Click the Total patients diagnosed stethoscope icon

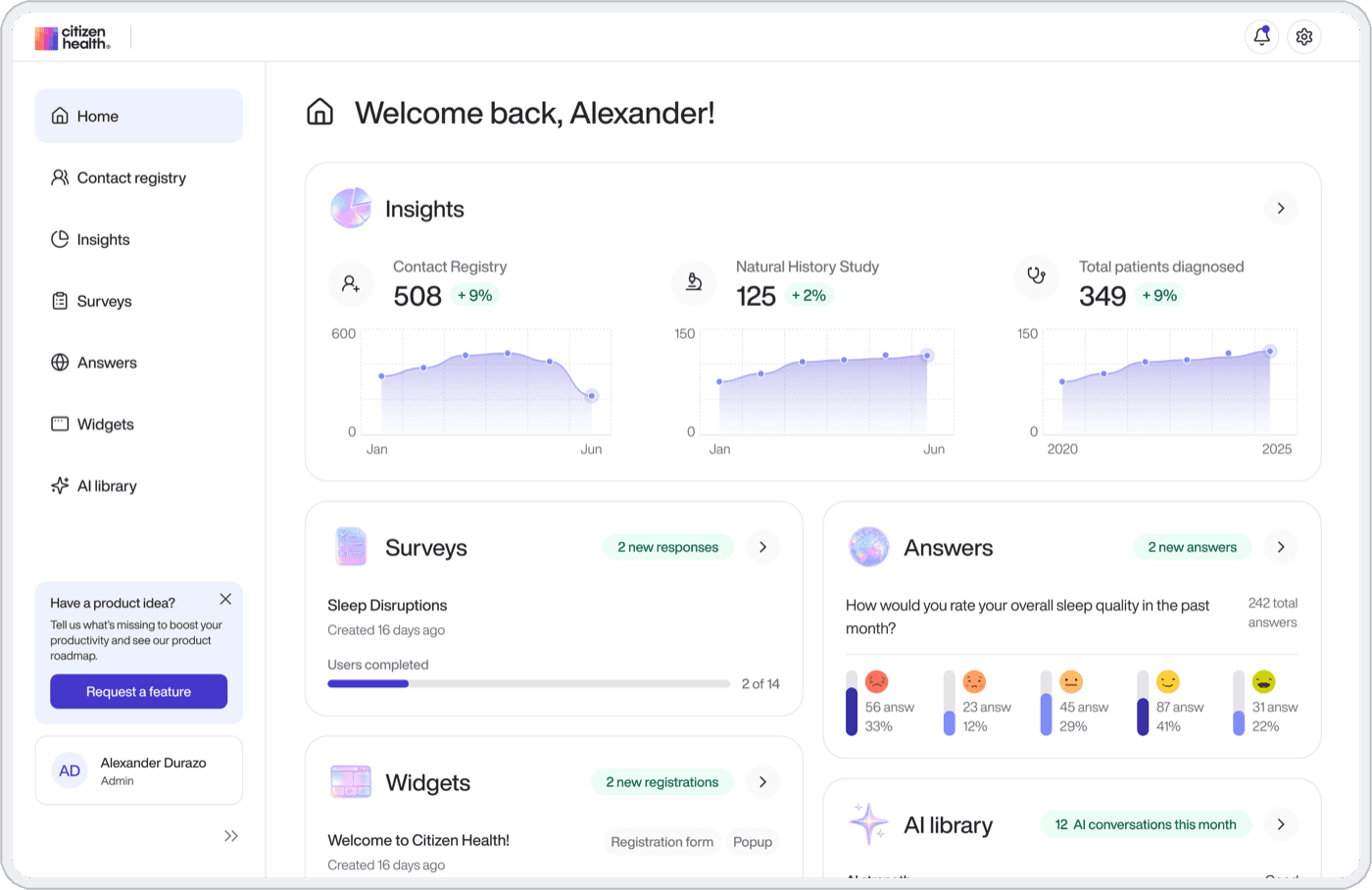pos(1037,276)
